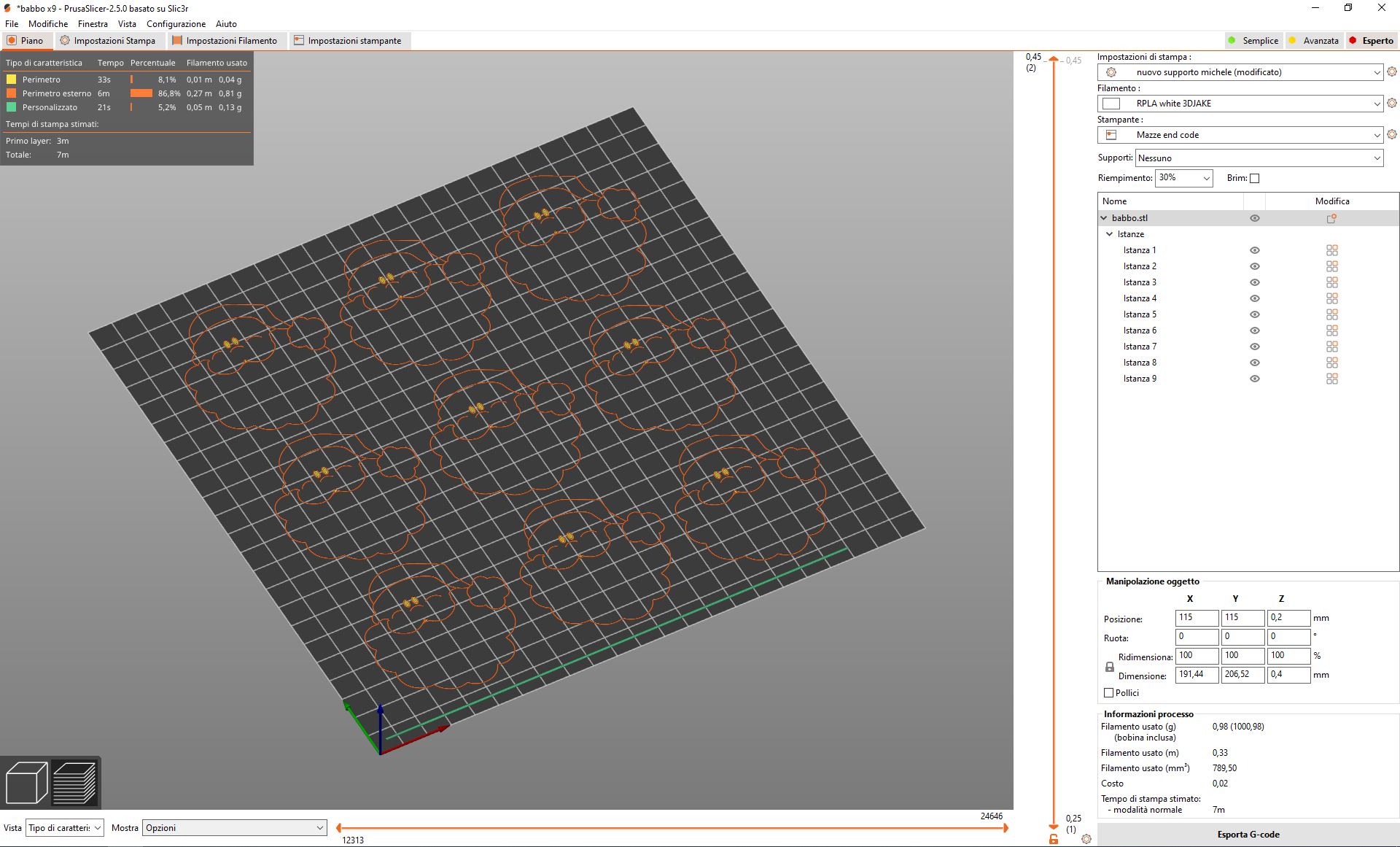This screenshot has height=847, width=1400.
Task: Collapse the babbo.stl tree node
Action: point(1104,218)
